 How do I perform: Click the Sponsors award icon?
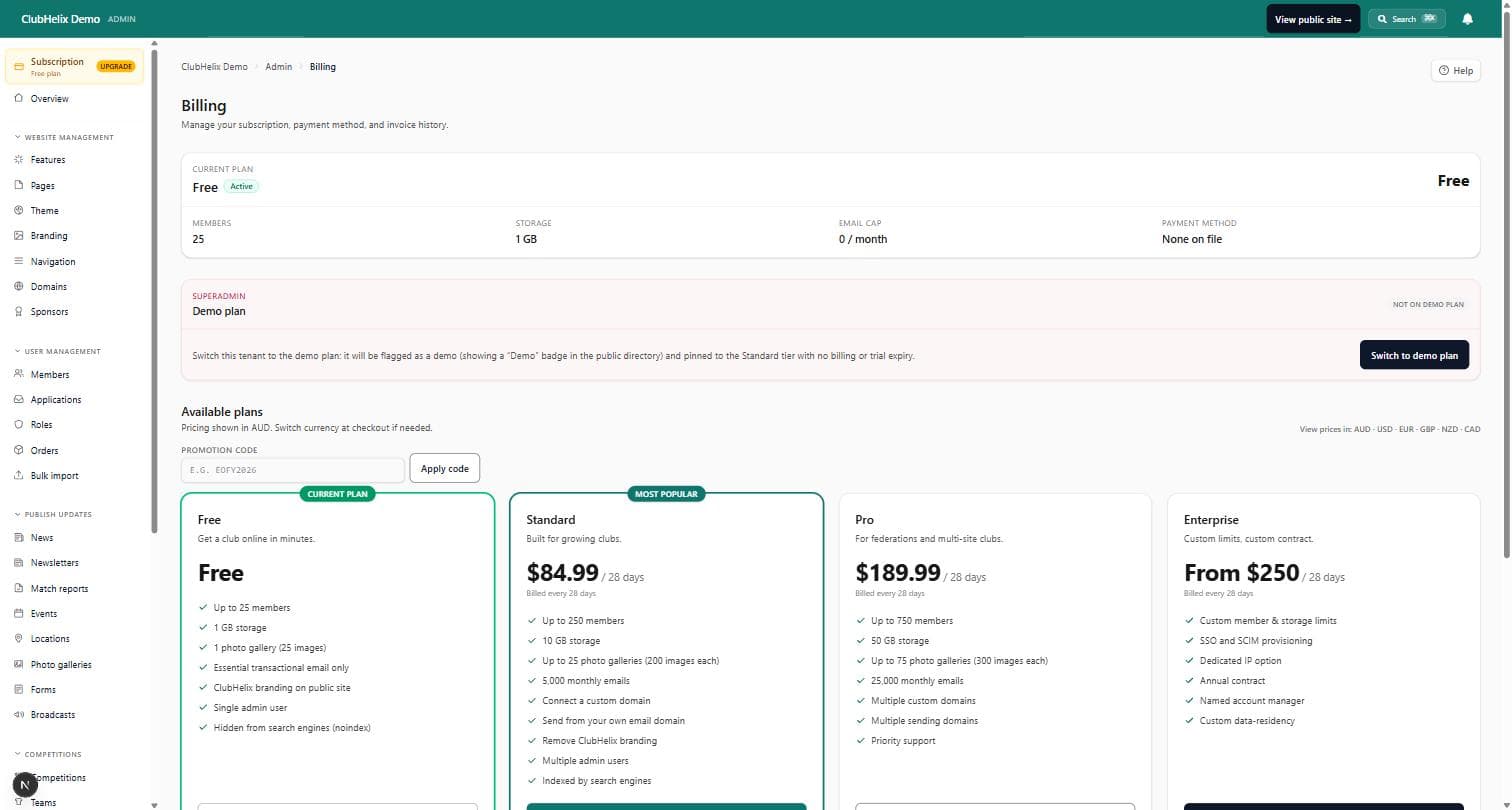point(19,311)
